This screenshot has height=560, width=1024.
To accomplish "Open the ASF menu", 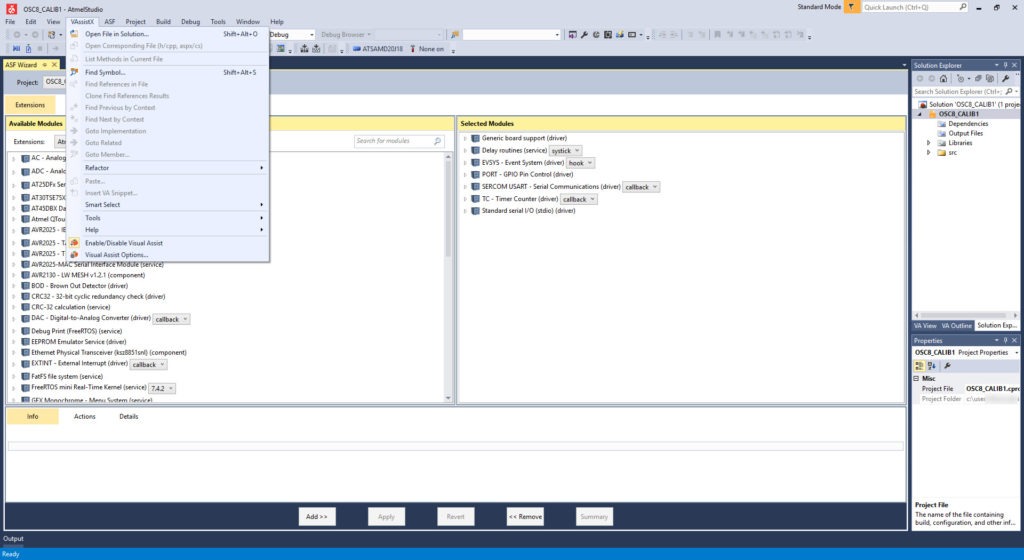I will coord(110,22).
